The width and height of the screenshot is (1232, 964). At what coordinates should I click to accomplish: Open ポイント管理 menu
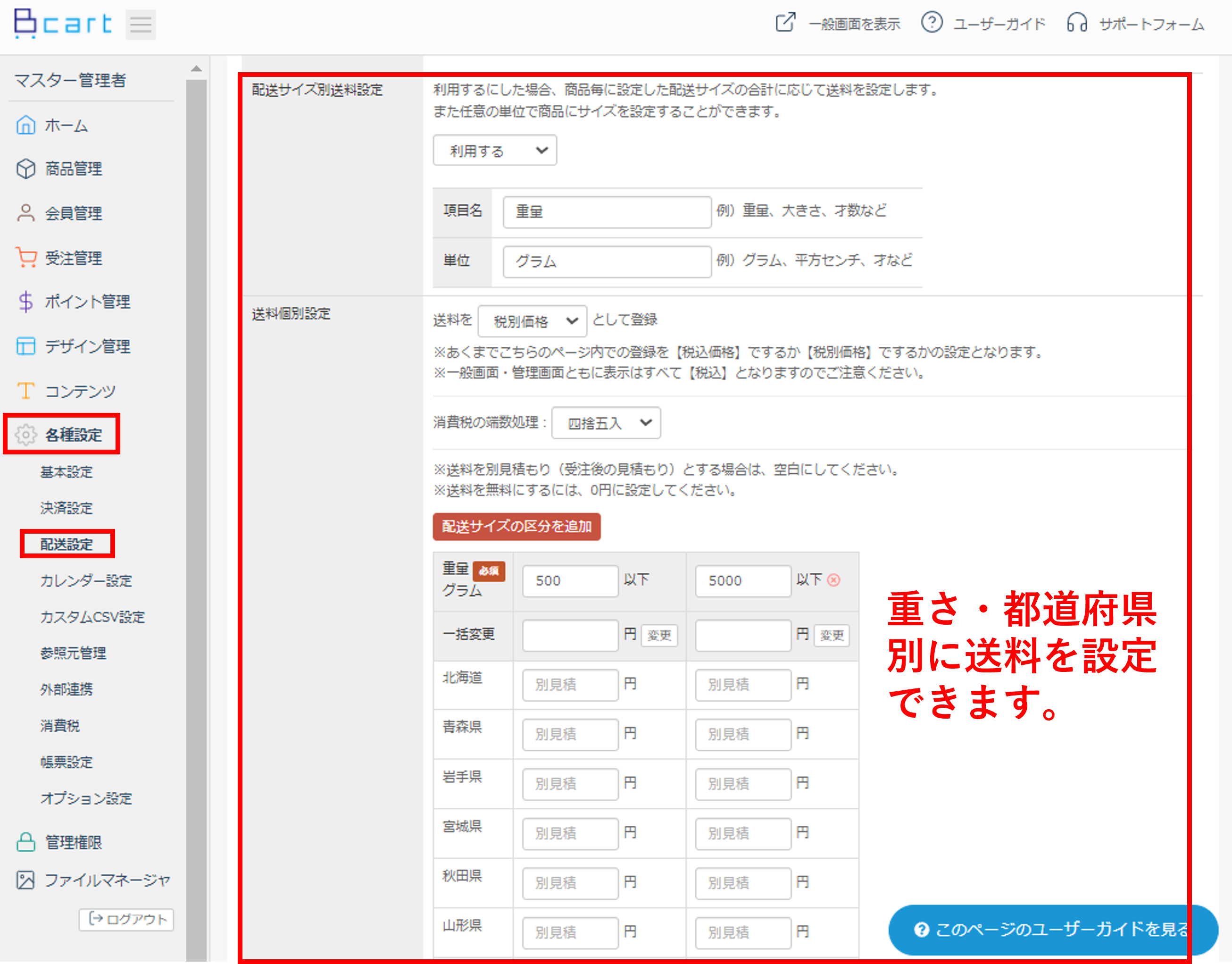[87, 302]
